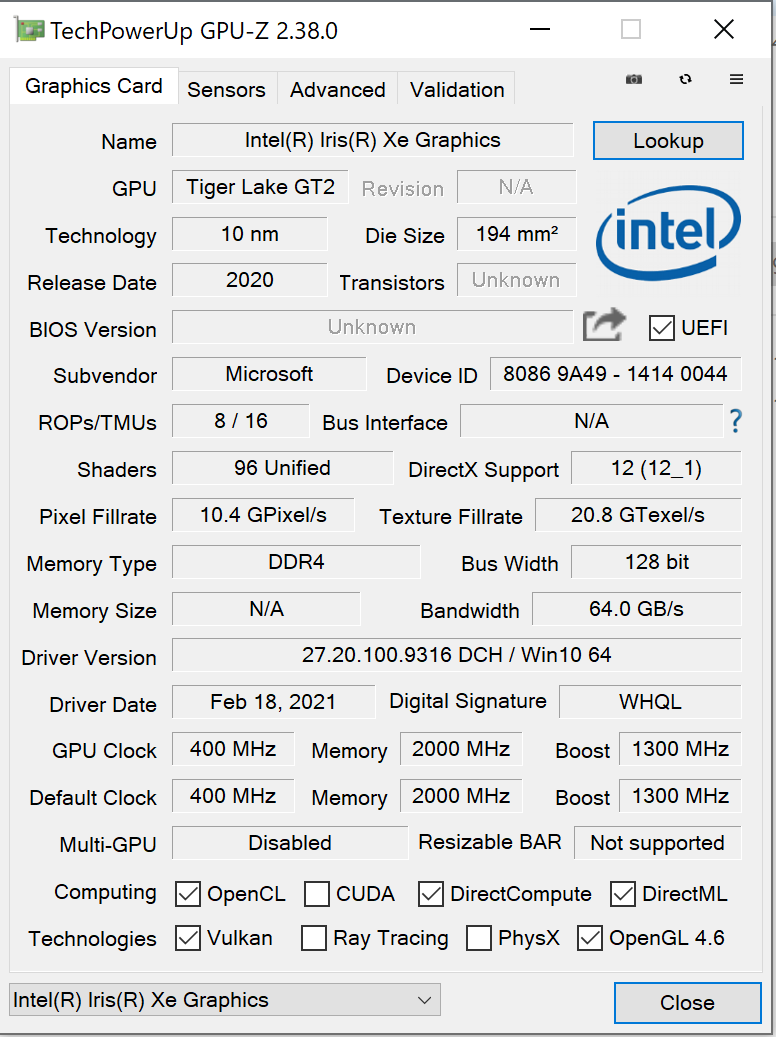Viewport: 776px width, 1037px height.
Task: Click the screenshot camera icon
Action: [634, 79]
